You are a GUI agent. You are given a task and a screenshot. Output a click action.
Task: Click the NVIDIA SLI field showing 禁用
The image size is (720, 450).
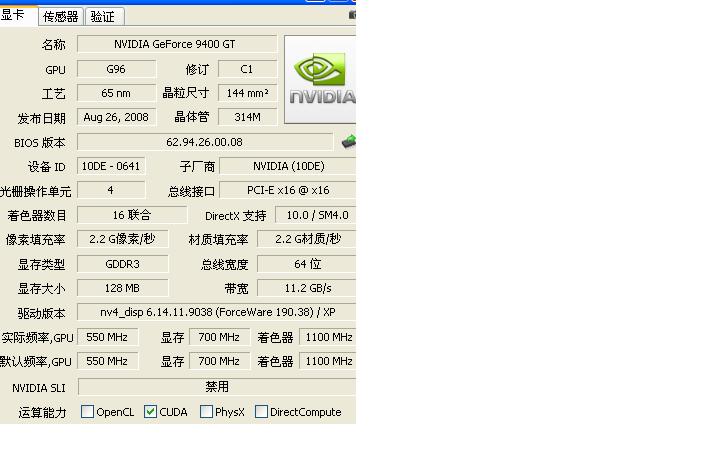click(x=217, y=387)
